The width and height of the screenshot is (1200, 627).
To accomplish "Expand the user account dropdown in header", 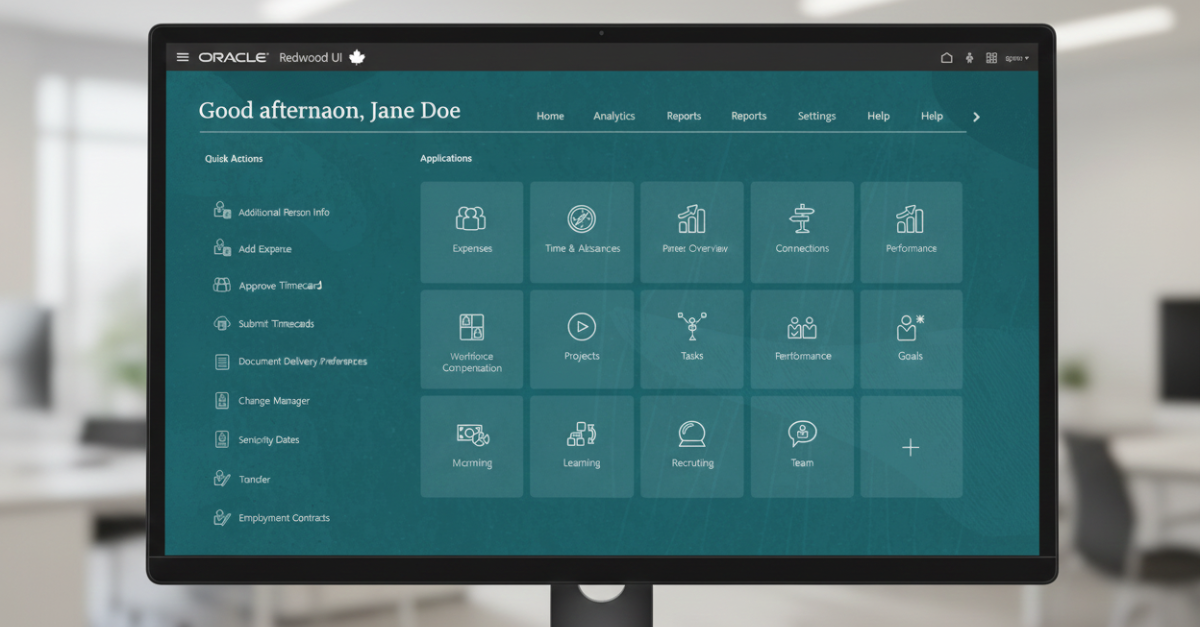I will click(1016, 58).
